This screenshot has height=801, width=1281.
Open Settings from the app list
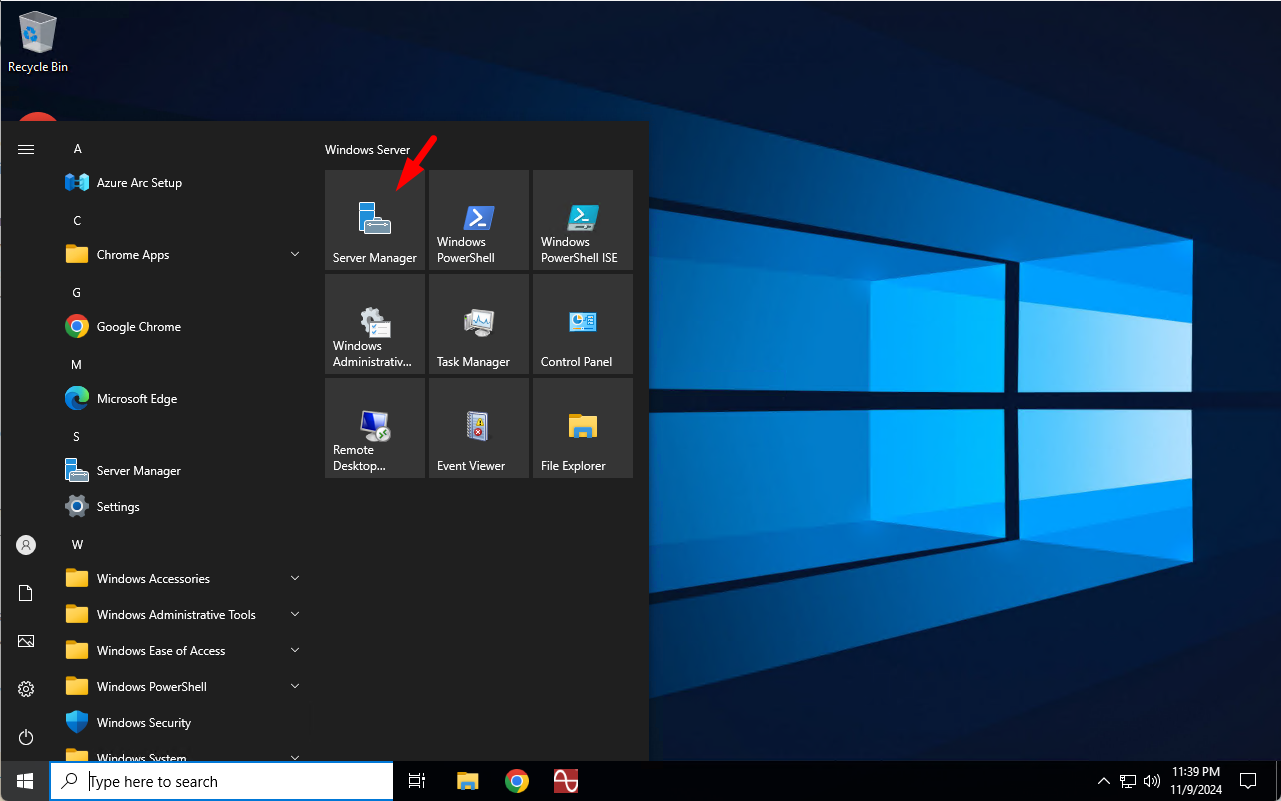coord(184,507)
